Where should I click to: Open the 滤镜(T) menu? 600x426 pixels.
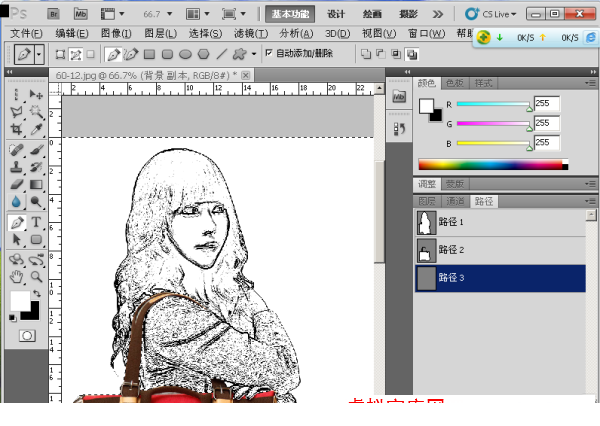pyautogui.click(x=251, y=34)
